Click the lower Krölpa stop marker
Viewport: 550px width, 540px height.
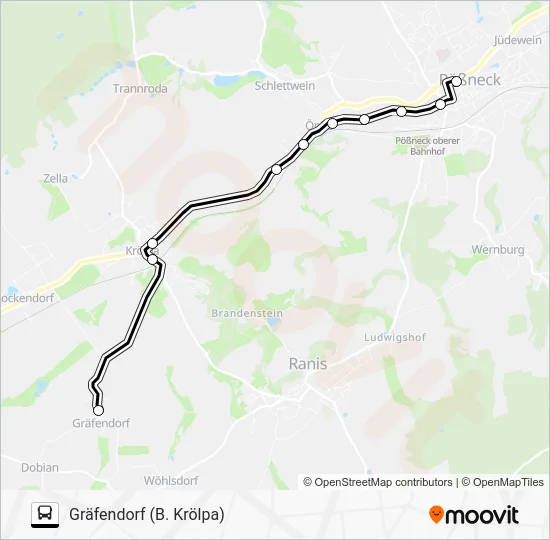(x=153, y=259)
